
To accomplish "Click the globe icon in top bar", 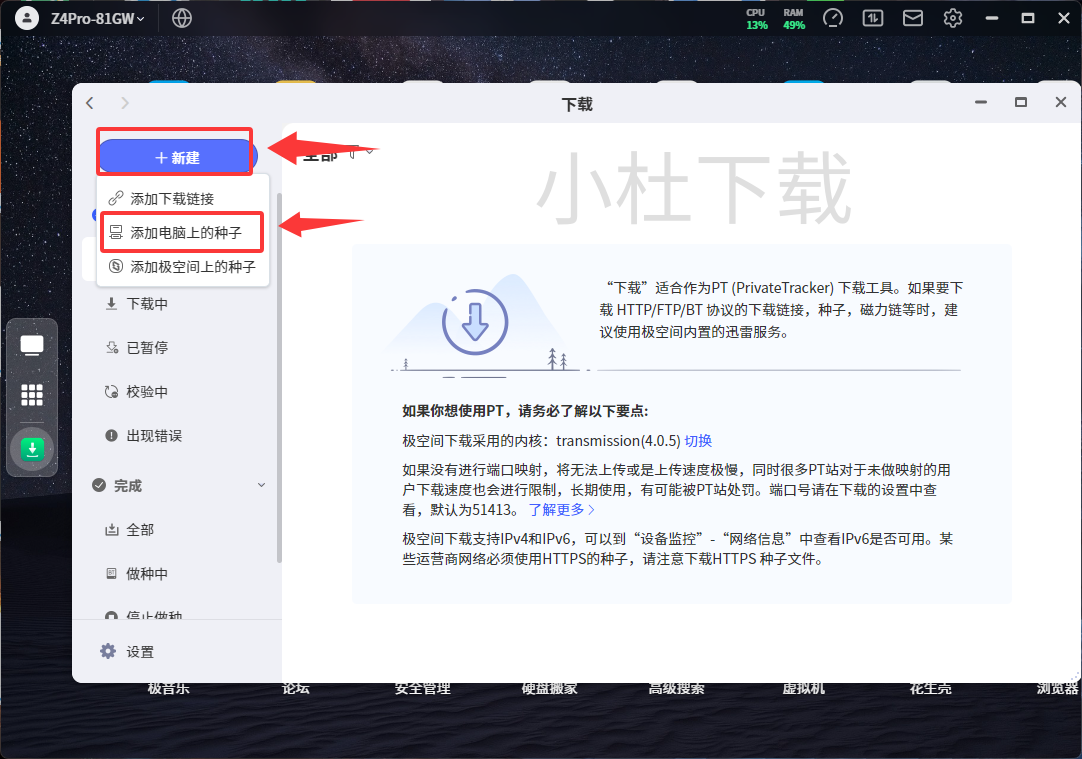I will click(182, 18).
